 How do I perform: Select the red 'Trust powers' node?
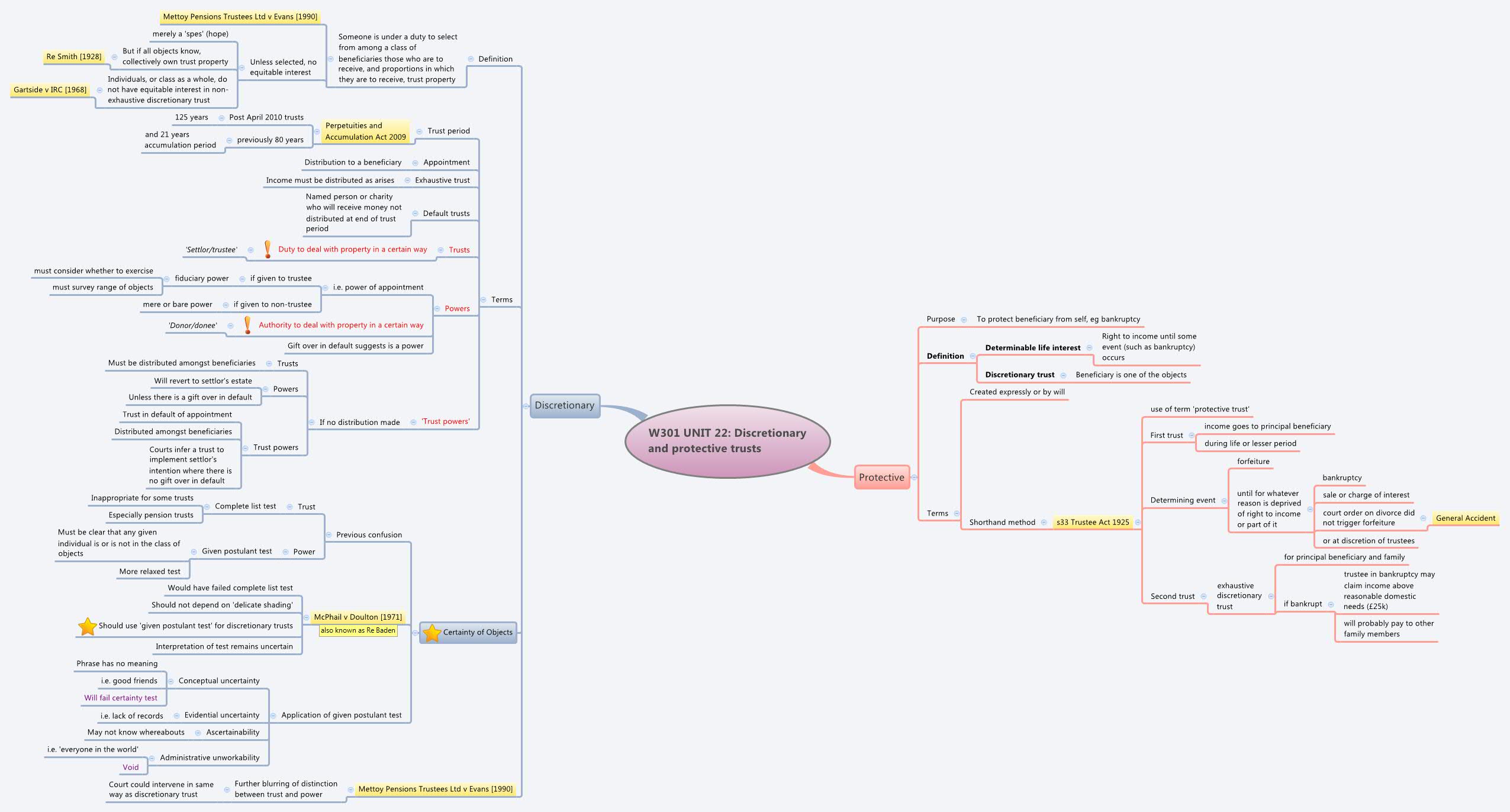(446, 421)
